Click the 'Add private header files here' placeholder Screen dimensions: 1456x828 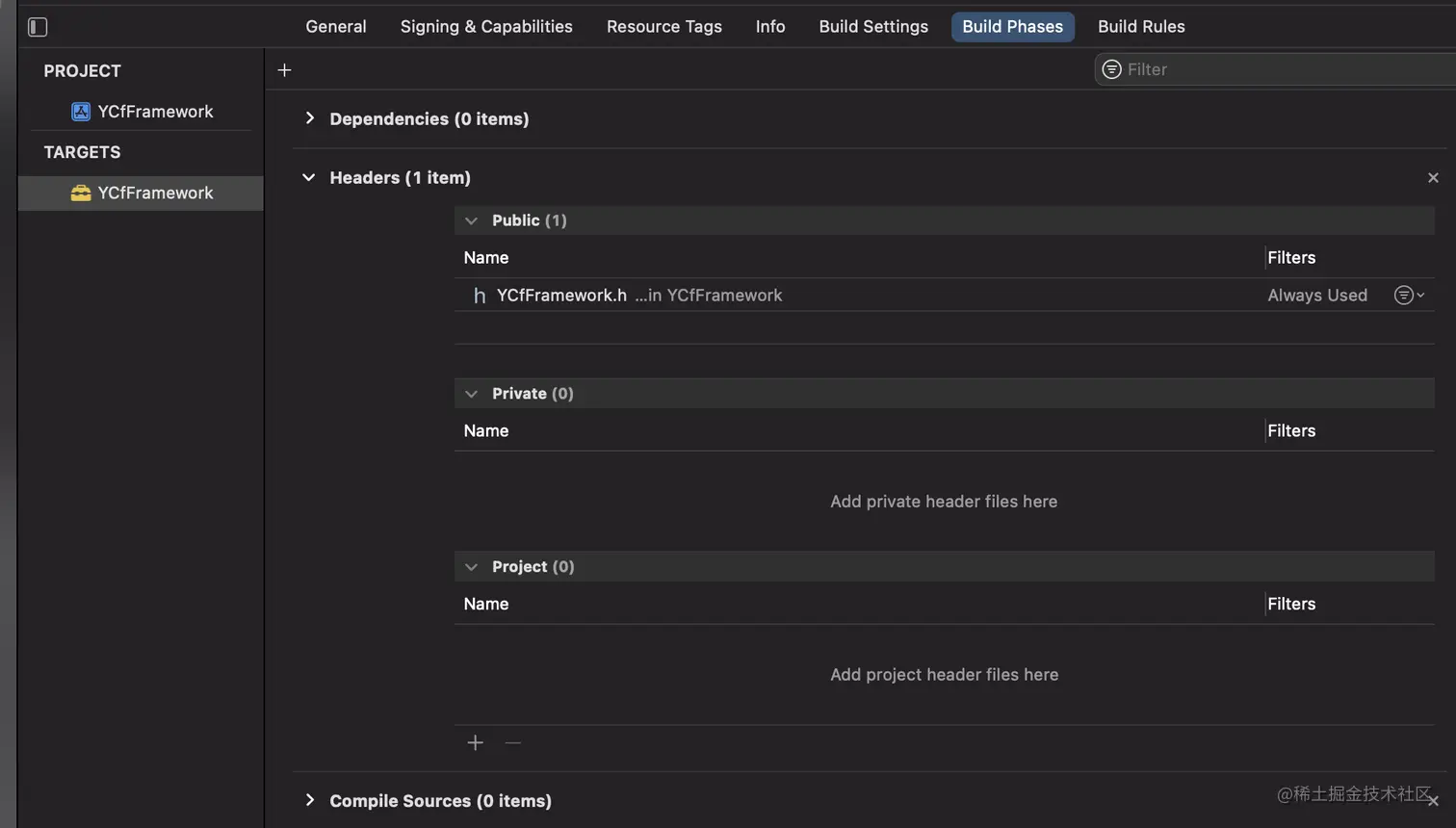[944, 502]
